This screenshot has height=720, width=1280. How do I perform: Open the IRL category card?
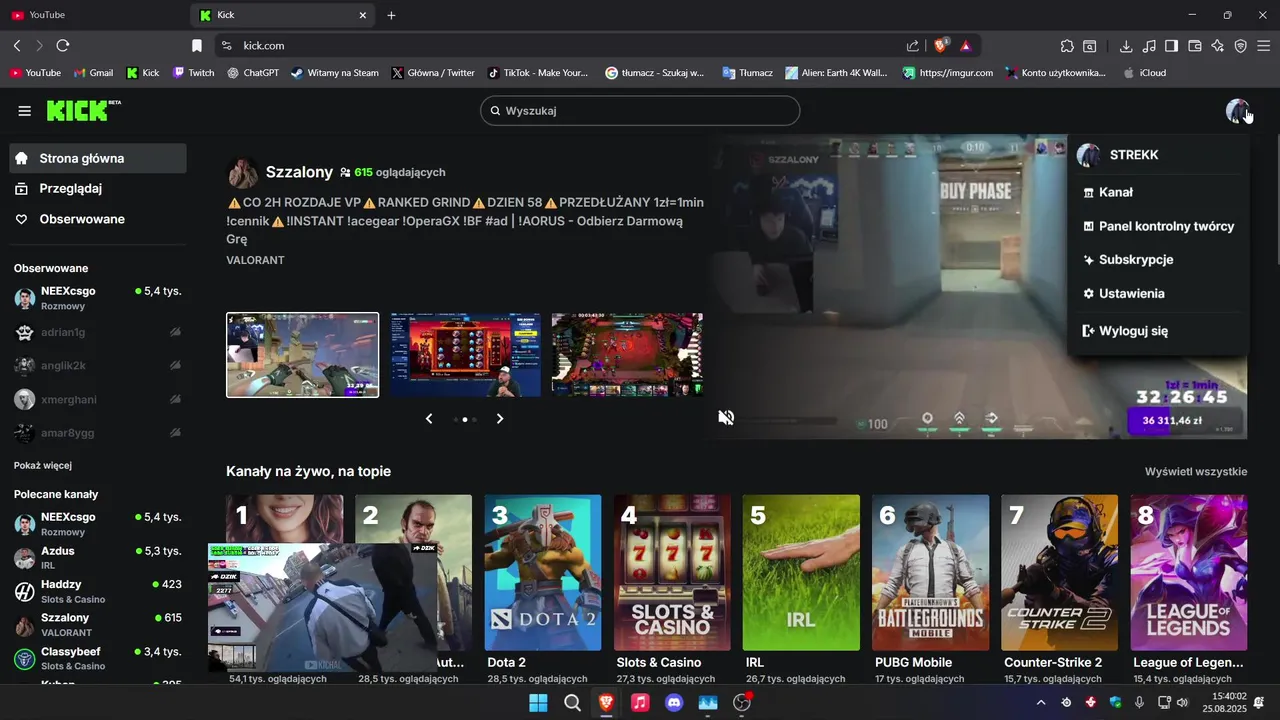pos(801,573)
